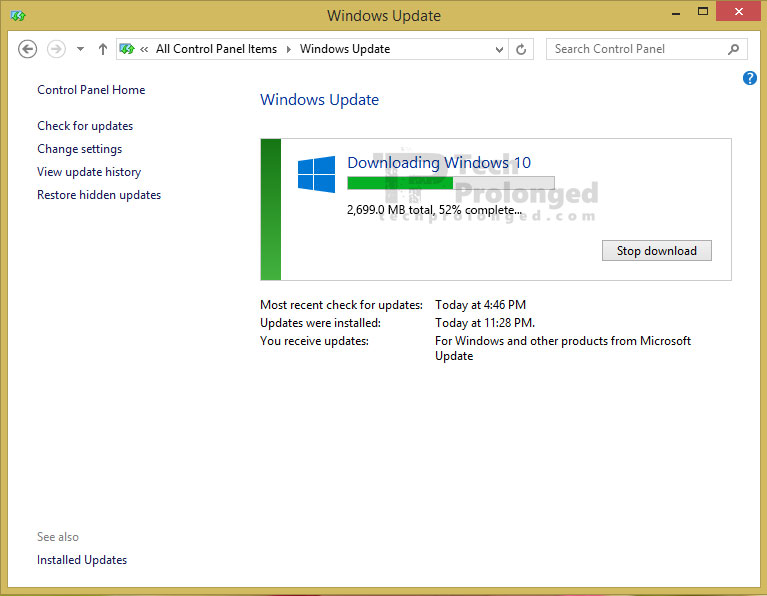This screenshot has width=767, height=596.
Task: Click the Search Control Panel field
Action: click(646, 49)
